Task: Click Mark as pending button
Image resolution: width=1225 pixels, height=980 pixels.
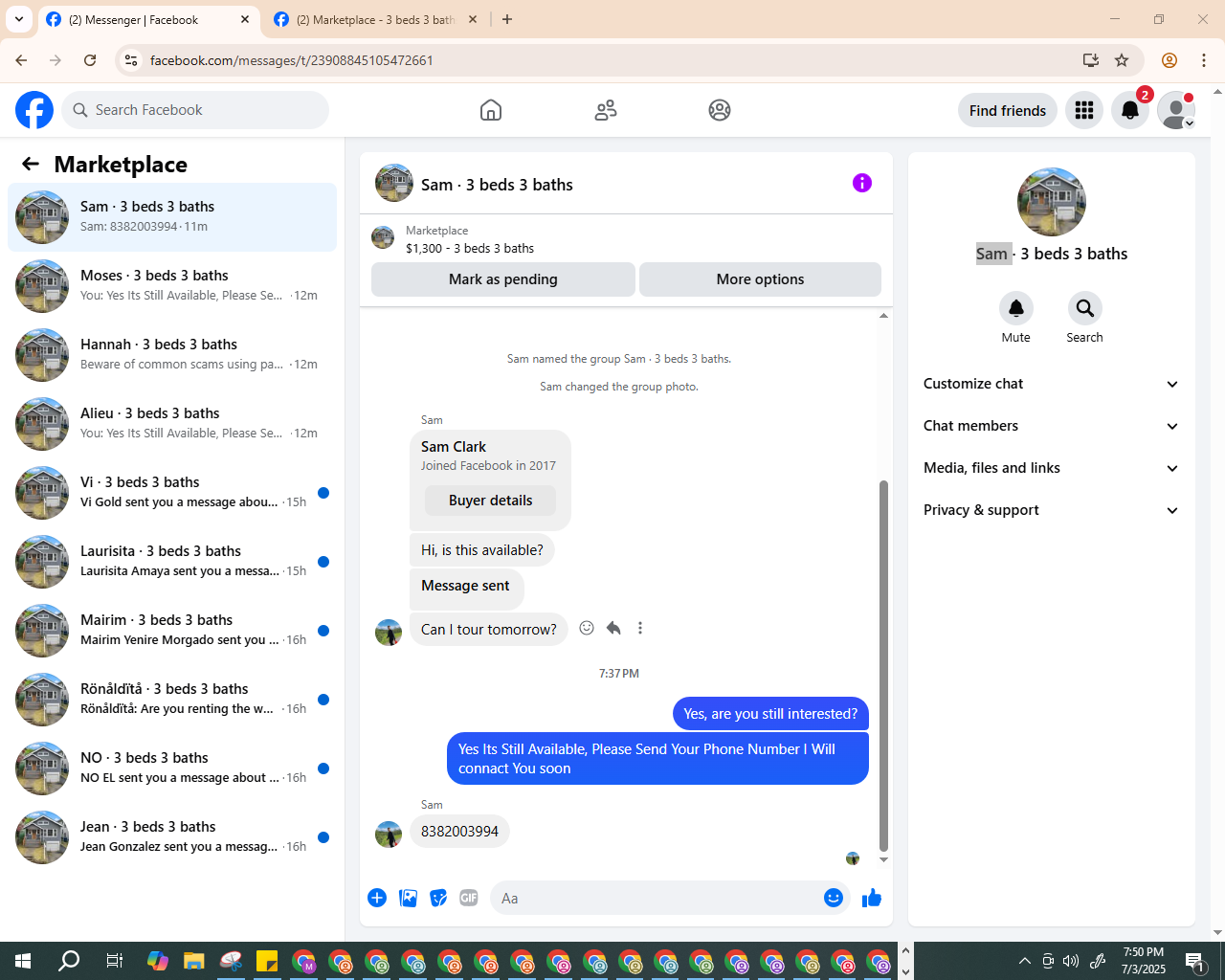Action: [x=503, y=279]
